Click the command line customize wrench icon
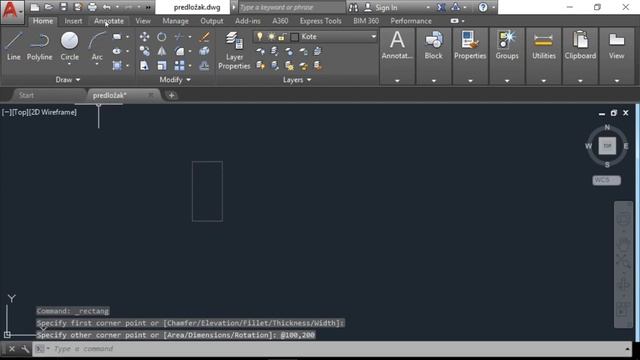This screenshot has height=360, width=640. click(x=25, y=349)
